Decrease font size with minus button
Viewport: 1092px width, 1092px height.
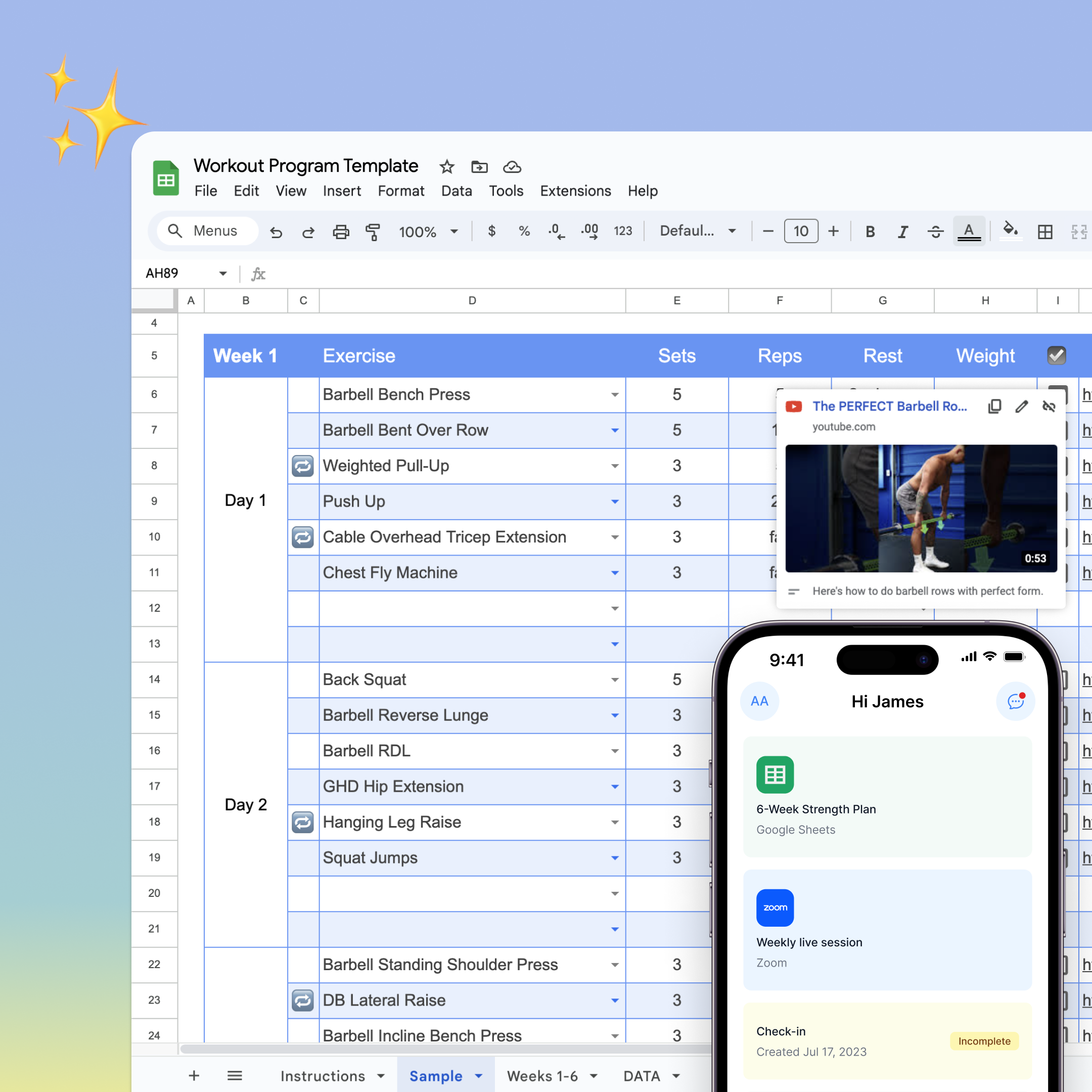(x=767, y=231)
